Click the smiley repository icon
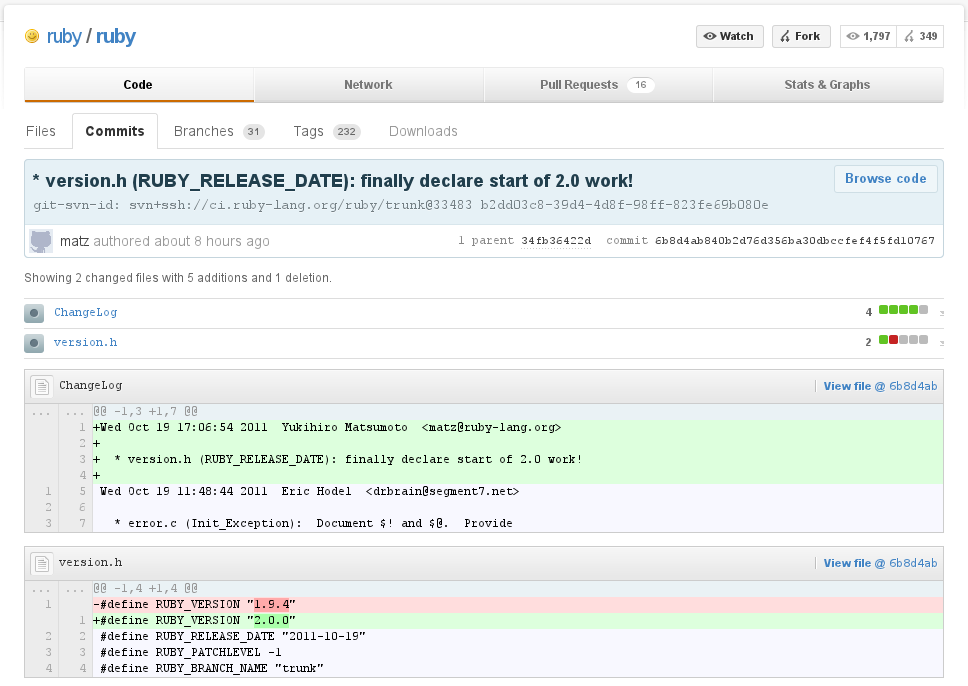The image size is (968, 686). (x=31, y=36)
